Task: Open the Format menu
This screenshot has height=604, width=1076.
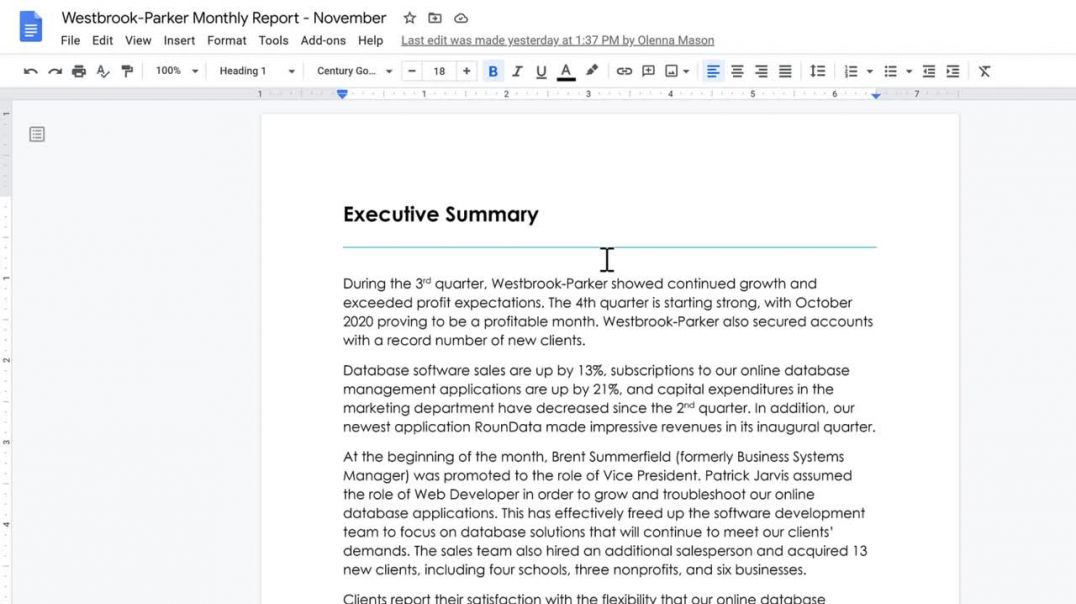Action: 226,40
